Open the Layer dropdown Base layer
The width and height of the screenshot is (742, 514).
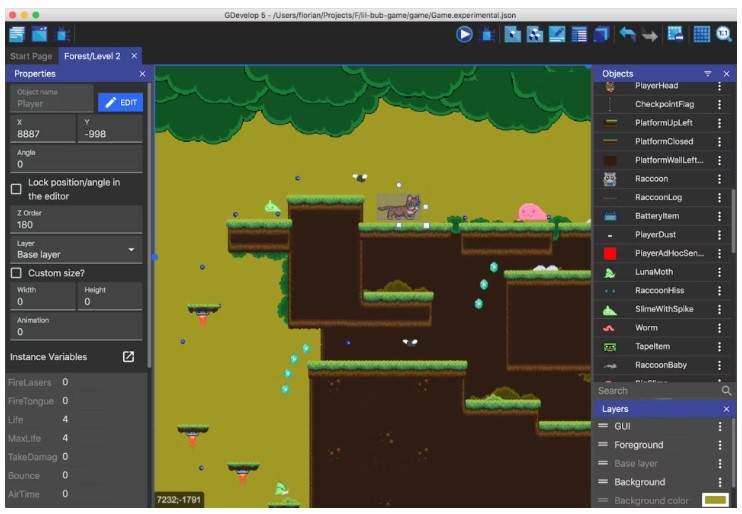pos(76,249)
